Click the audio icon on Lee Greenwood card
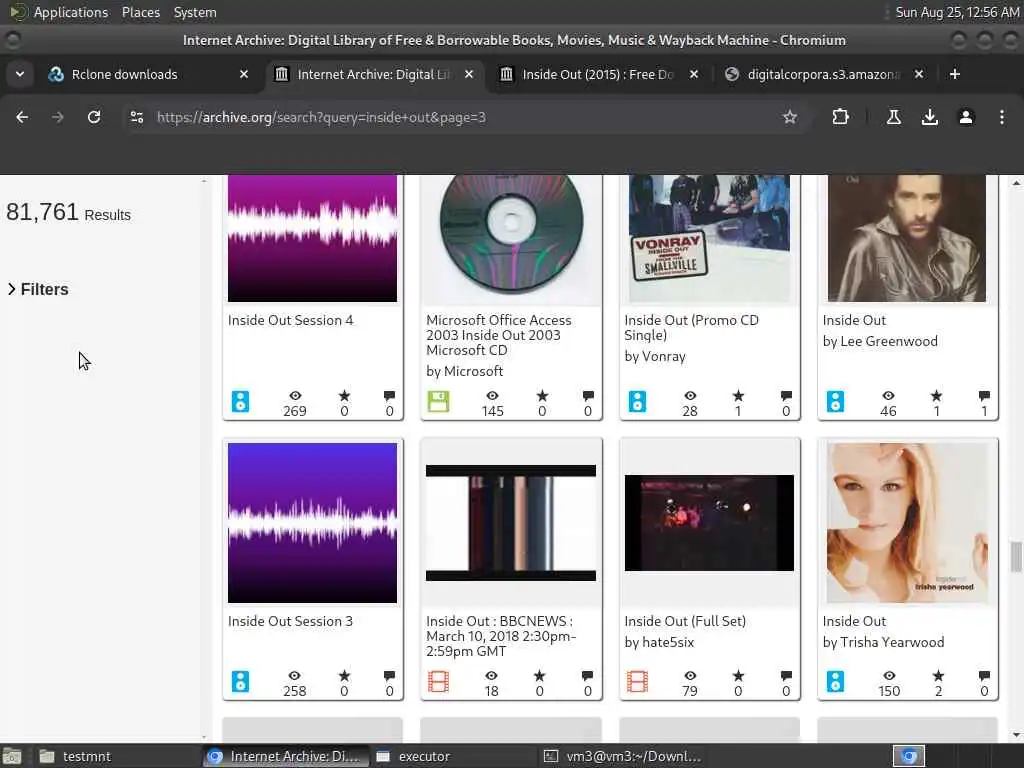Viewport: 1024px width, 768px height. click(835, 401)
